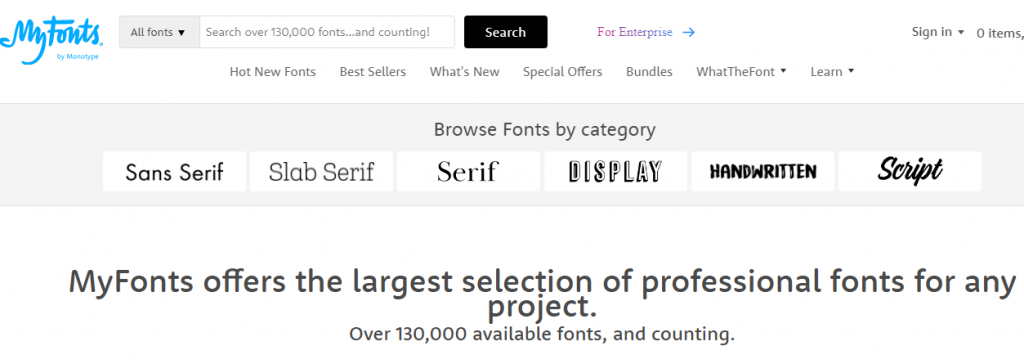The width and height of the screenshot is (1024, 364).
Task: View Special Offers
Action: [562, 72]
